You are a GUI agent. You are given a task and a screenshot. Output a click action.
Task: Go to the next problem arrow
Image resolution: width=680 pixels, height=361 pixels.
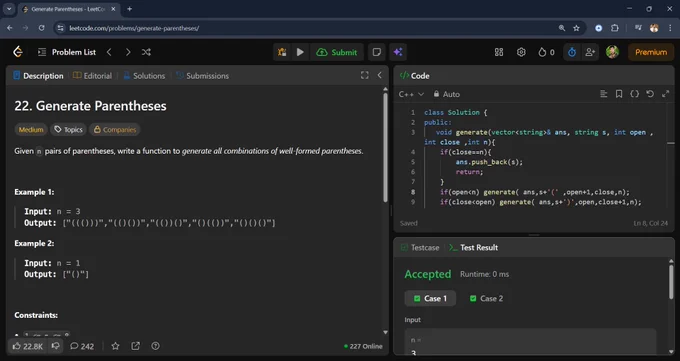pos(128,52)
